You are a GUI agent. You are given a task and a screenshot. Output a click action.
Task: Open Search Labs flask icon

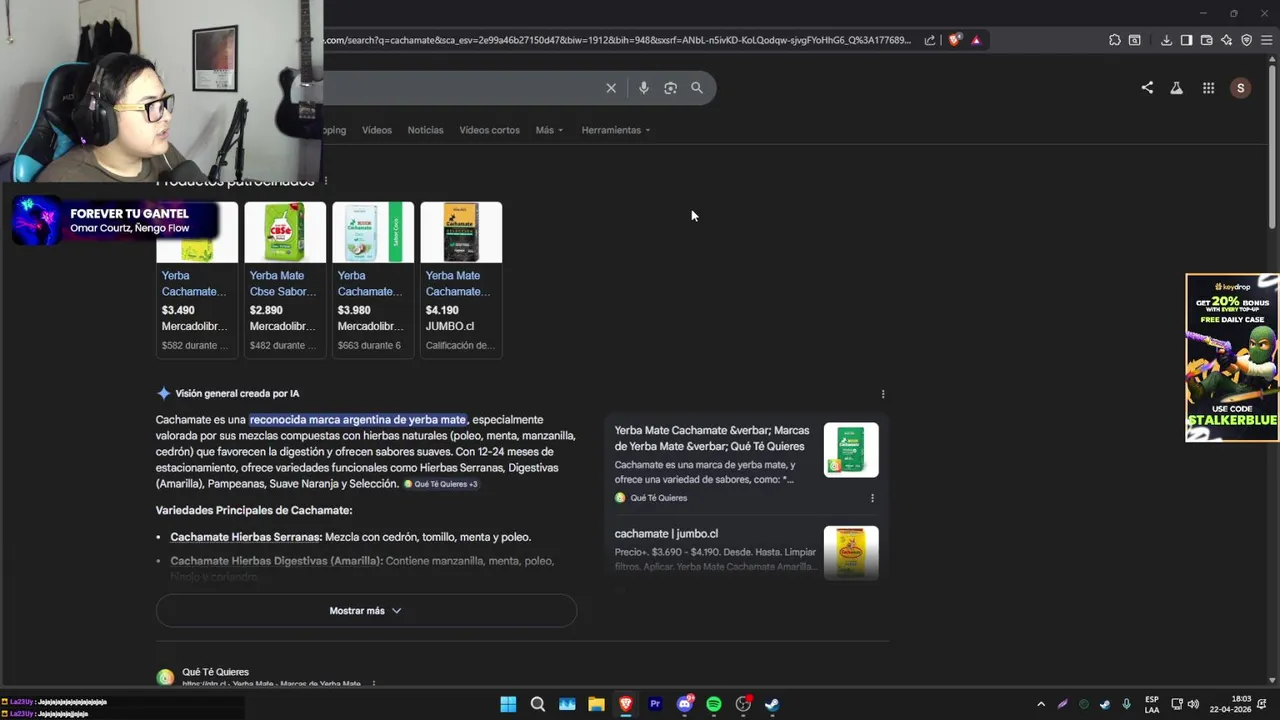[x=1177, y=88]
